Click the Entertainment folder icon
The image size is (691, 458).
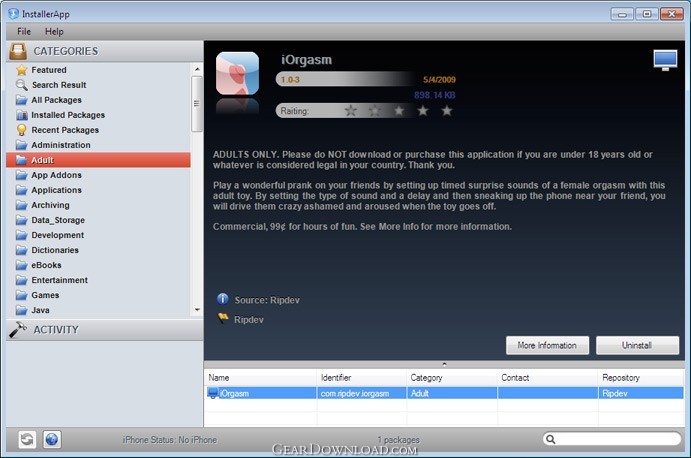point(21,280)
